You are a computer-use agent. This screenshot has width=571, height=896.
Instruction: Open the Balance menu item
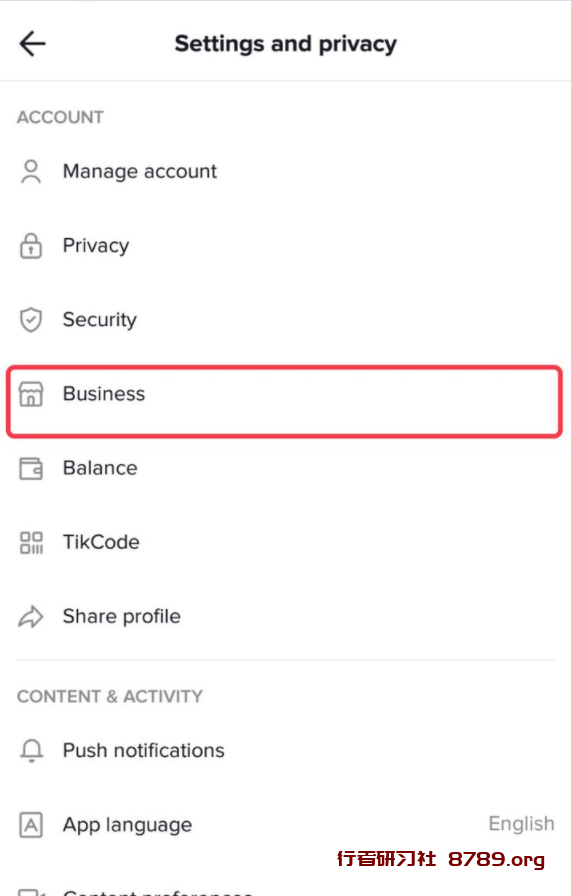(x=285, y=469)
